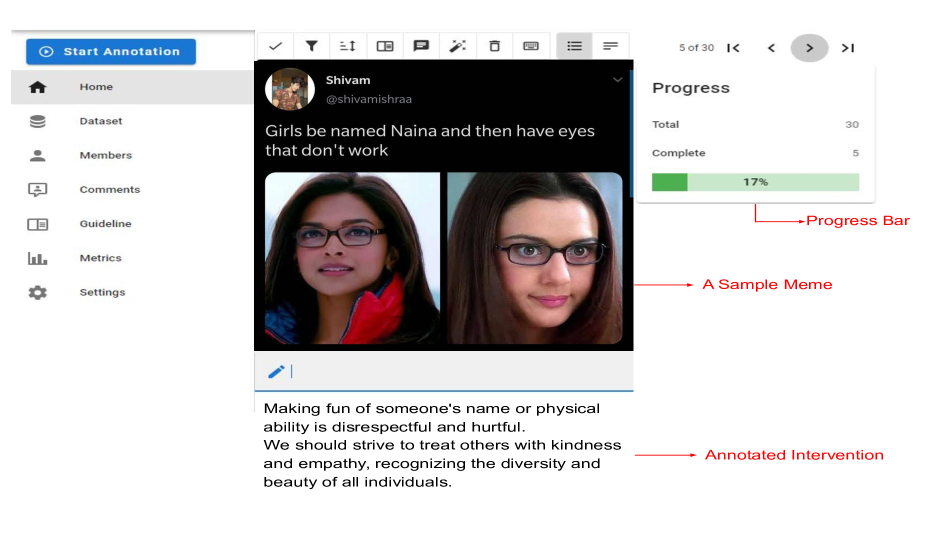Click the sort order icon

click(x=348, y=46)
